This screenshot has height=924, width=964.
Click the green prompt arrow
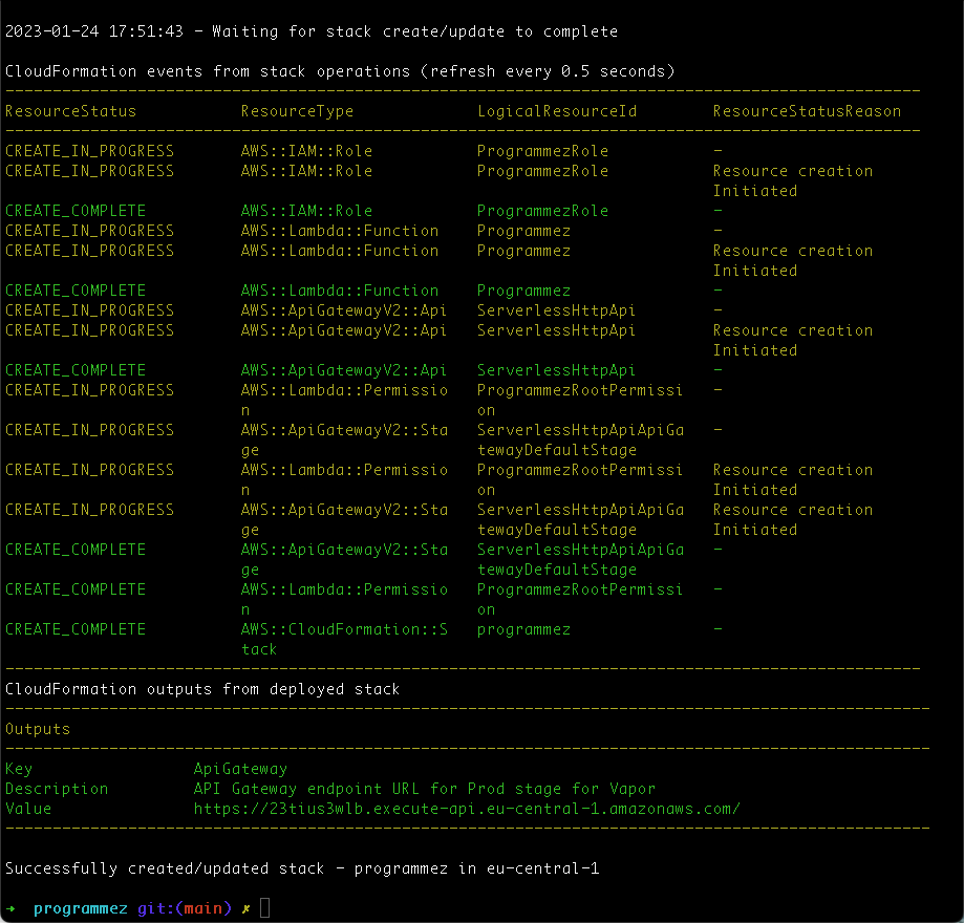(x=11, y=909)
